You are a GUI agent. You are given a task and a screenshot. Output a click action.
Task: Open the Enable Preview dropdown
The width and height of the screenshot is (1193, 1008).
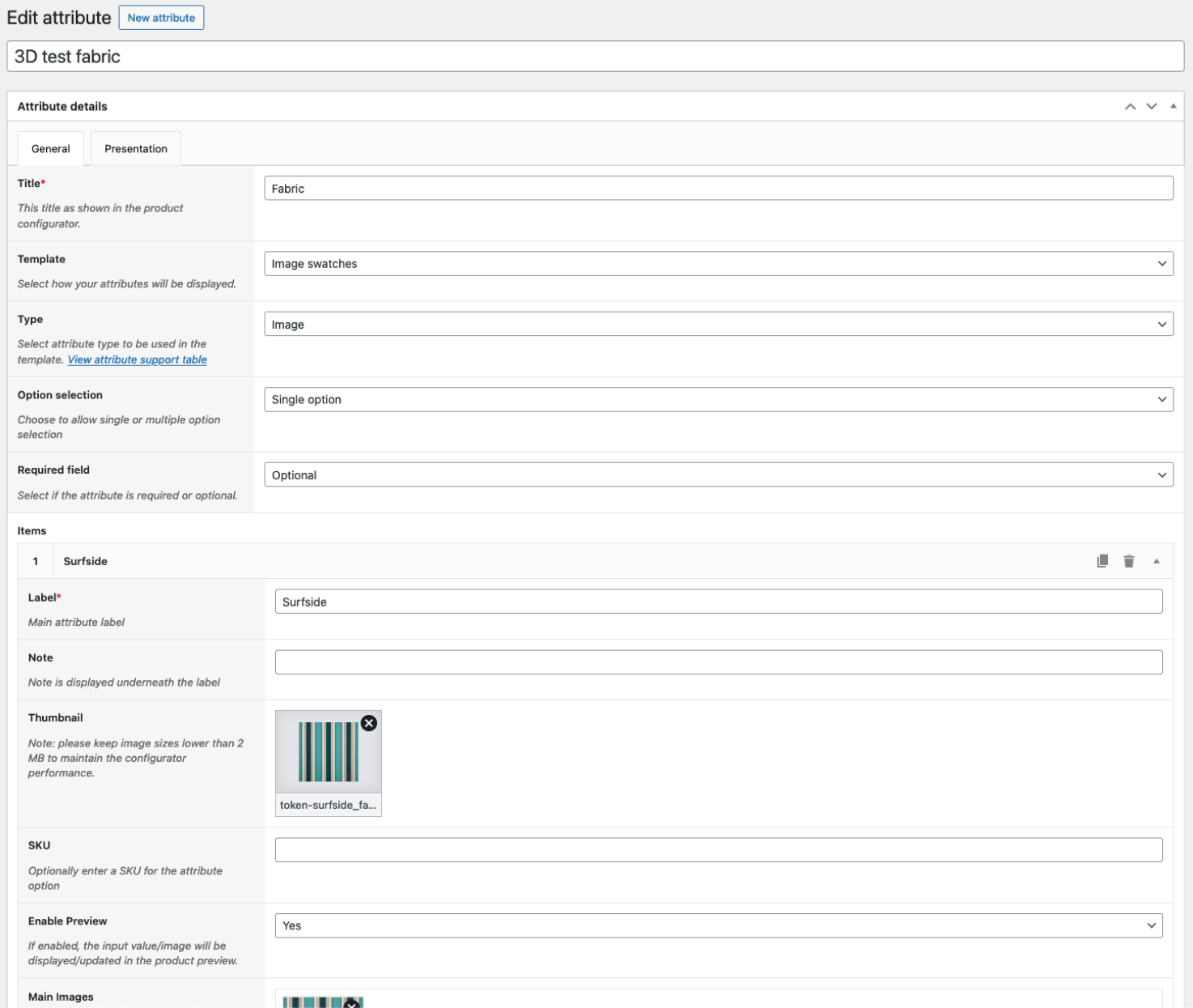(x=719, y=925)
